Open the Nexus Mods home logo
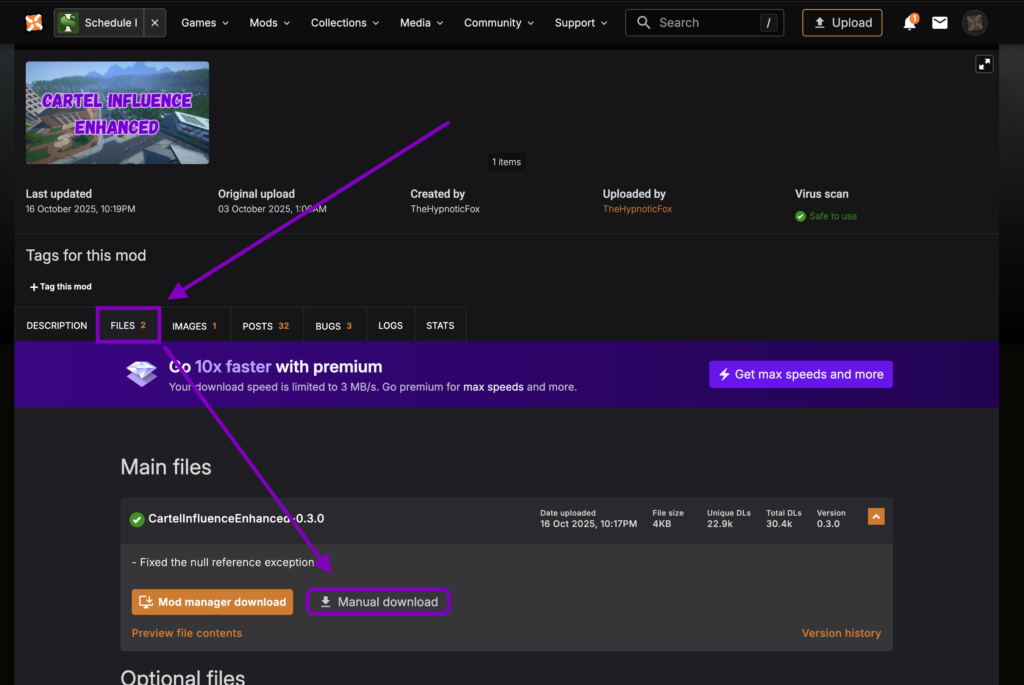 click(34, 23)
